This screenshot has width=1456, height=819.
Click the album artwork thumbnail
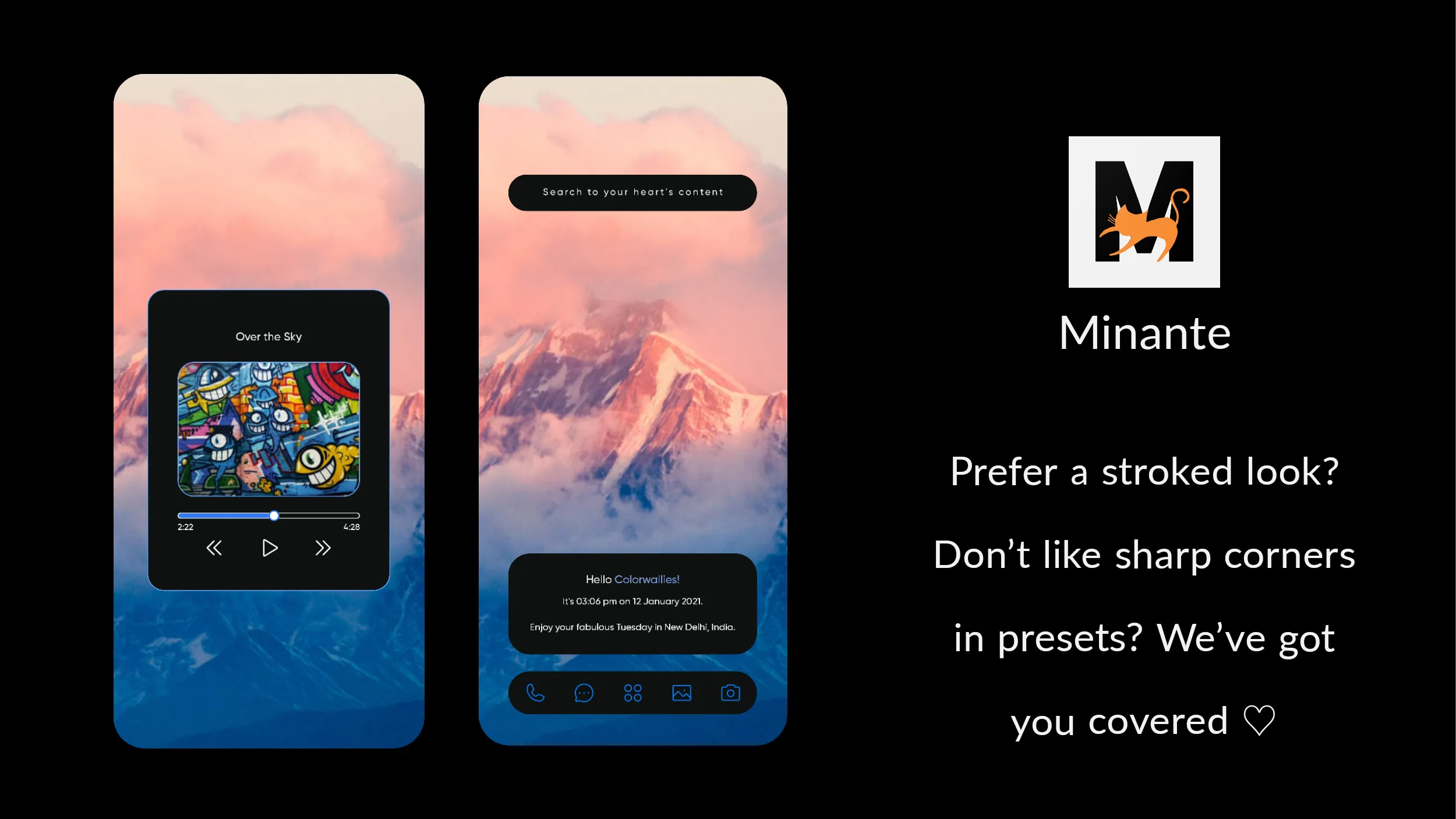click(x=268, y=429)
